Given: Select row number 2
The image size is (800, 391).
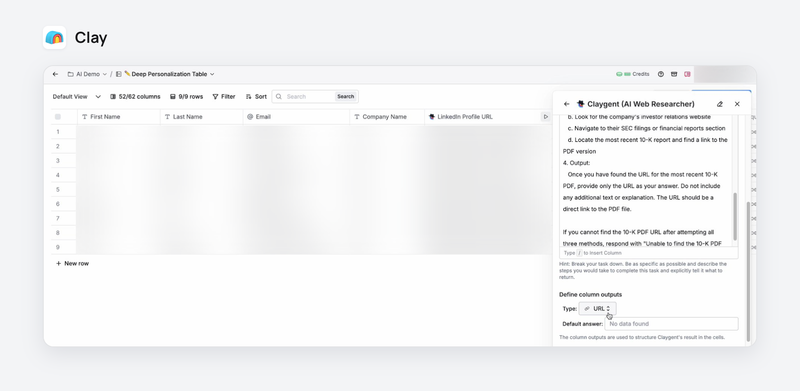Looking at the screenshot, I should tap(58, 146).
